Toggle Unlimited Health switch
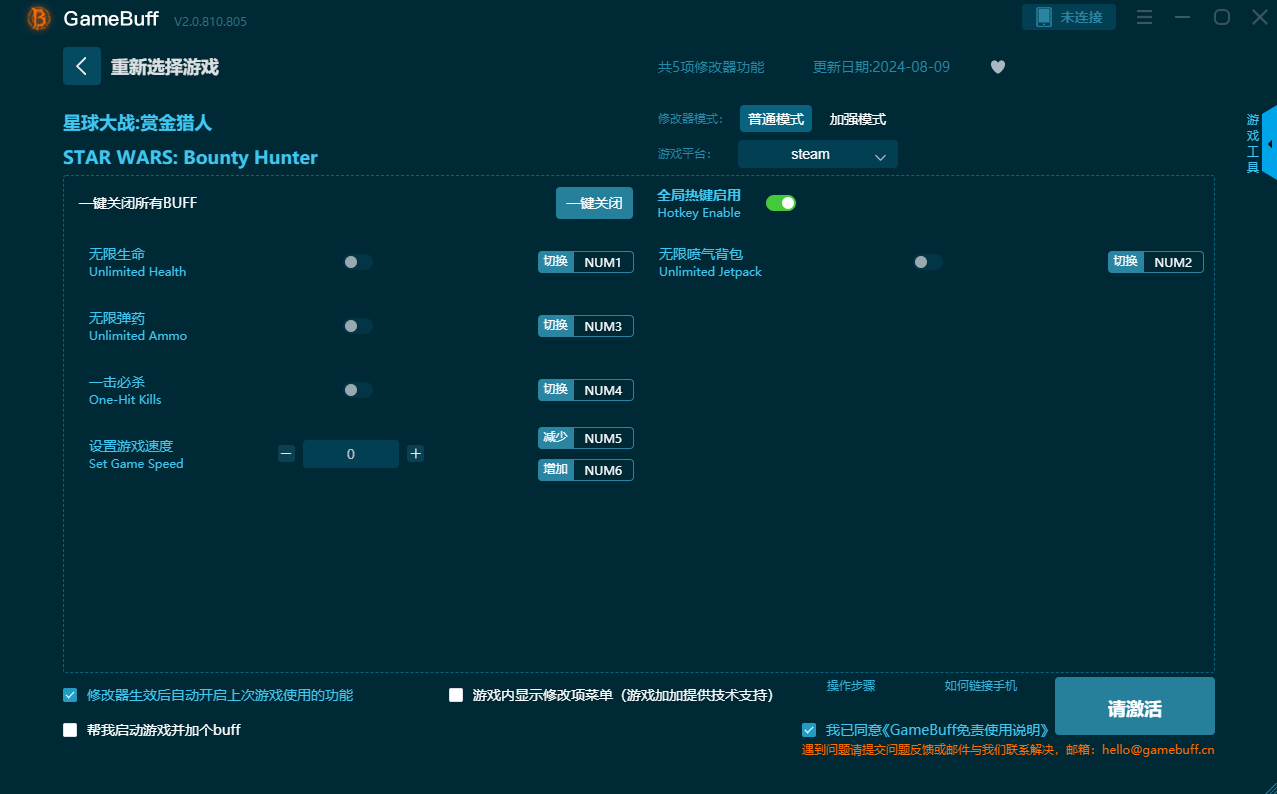The height and width of the screenshot is (794, 1277). point(357,262)
